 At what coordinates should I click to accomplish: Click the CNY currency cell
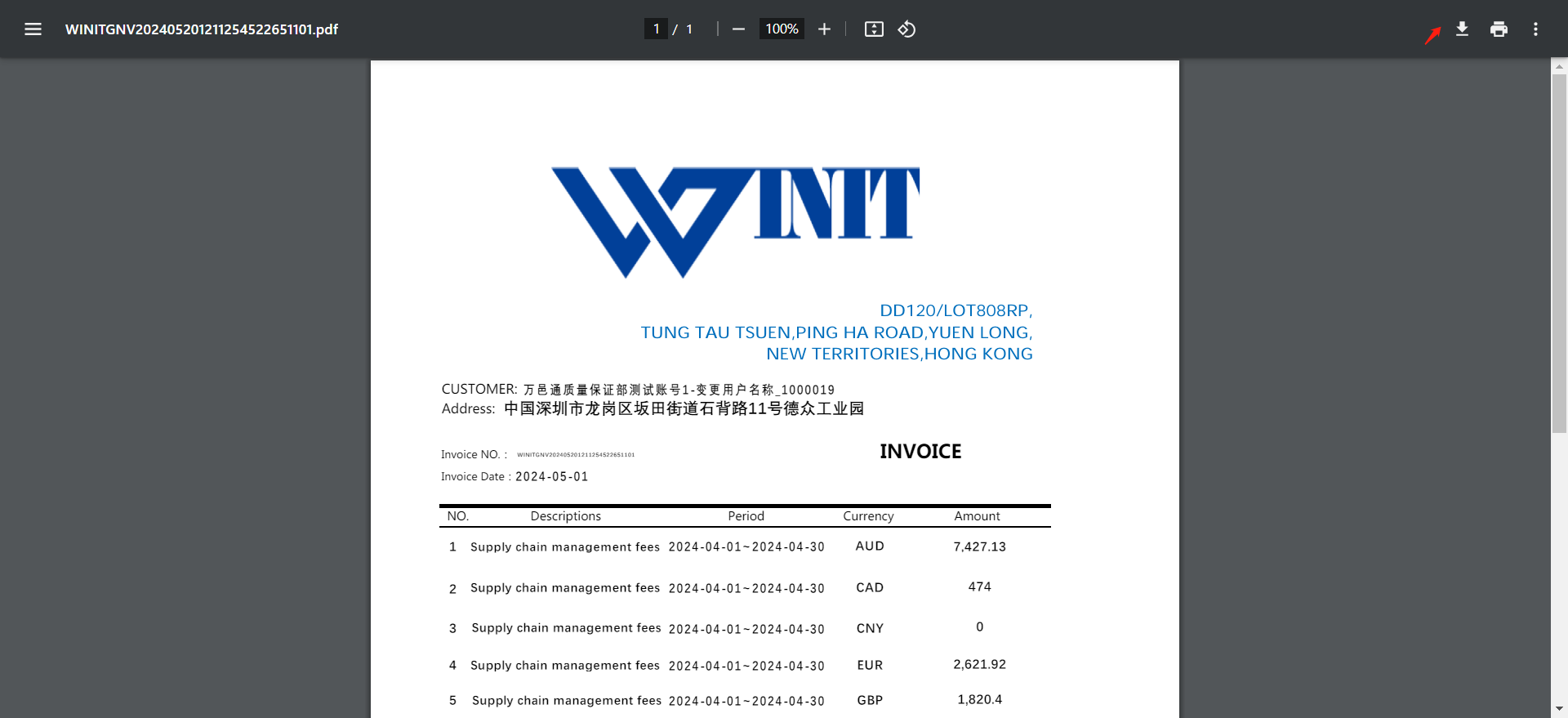(x=870, y=629)
